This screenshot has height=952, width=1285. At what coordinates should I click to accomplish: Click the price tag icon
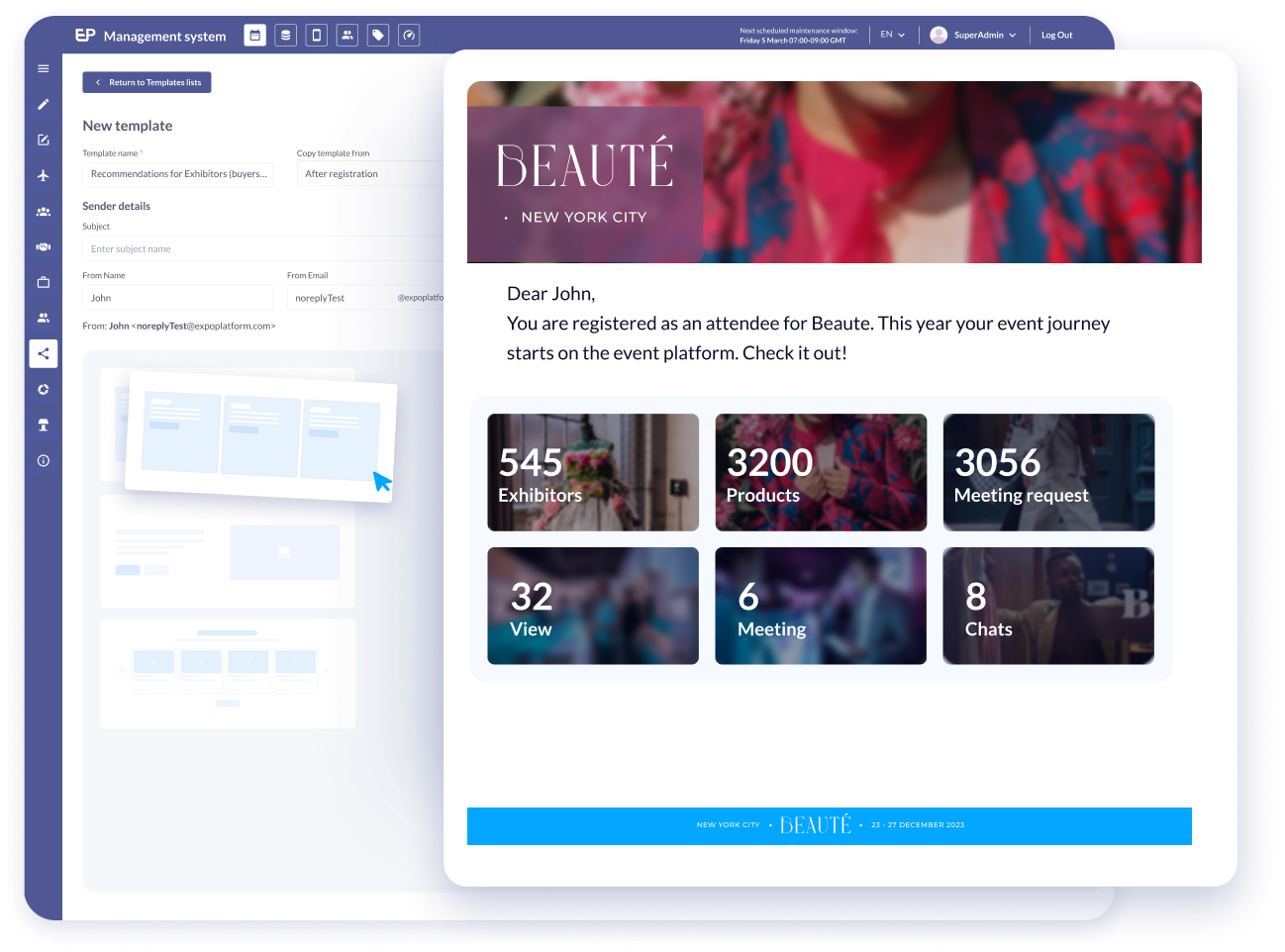(378, 36)
